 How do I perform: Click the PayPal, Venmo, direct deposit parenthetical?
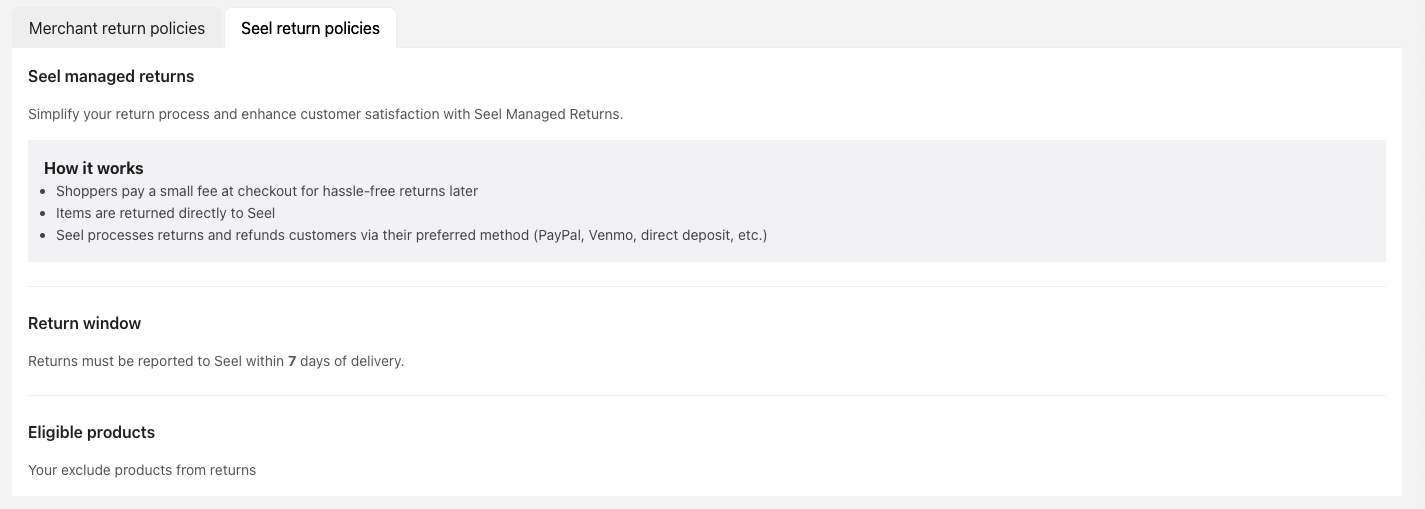click(x=650, y=236)
